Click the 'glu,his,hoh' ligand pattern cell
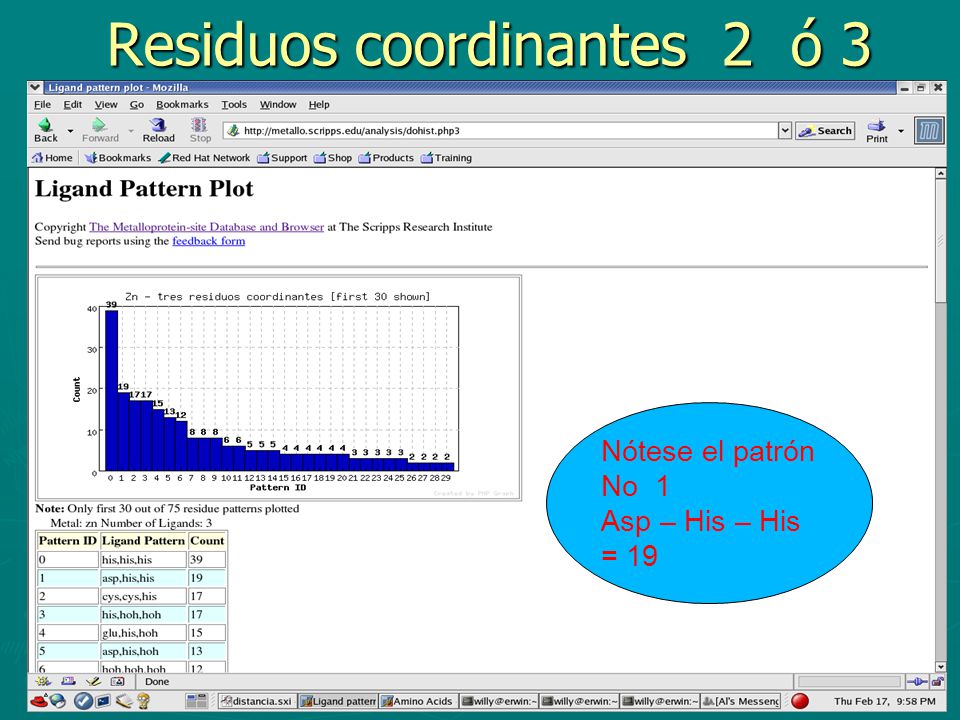 point(143,633)
